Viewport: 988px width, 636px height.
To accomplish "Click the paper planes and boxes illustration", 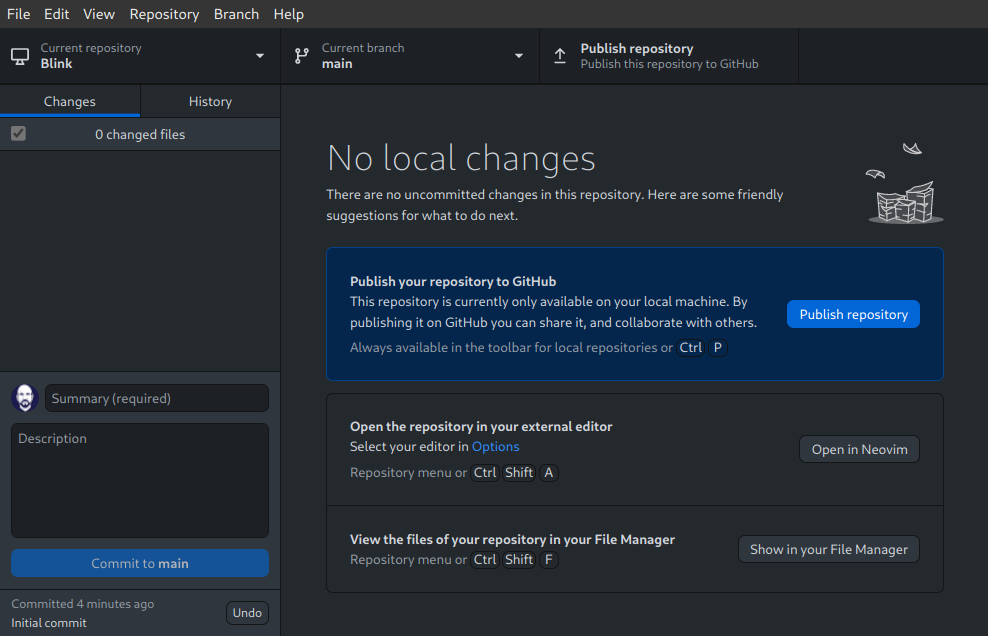I will click(x=905, y=183).
